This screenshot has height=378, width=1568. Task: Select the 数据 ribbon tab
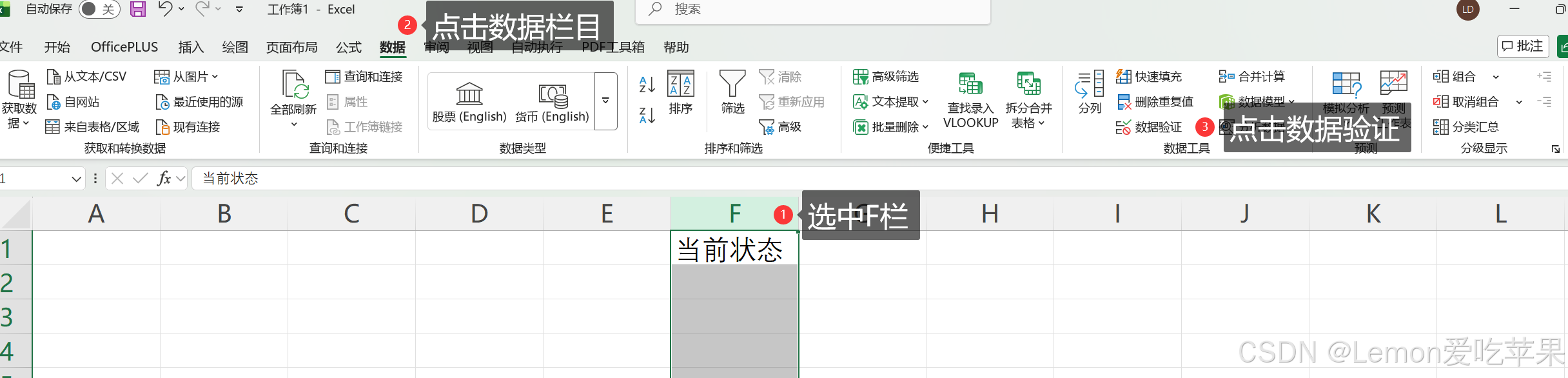pos(393,47)
